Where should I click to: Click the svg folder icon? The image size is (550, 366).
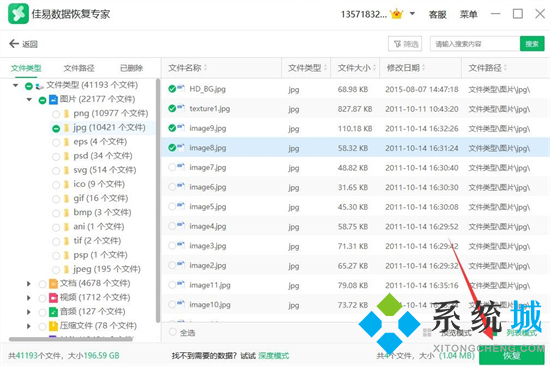(66, 171)
